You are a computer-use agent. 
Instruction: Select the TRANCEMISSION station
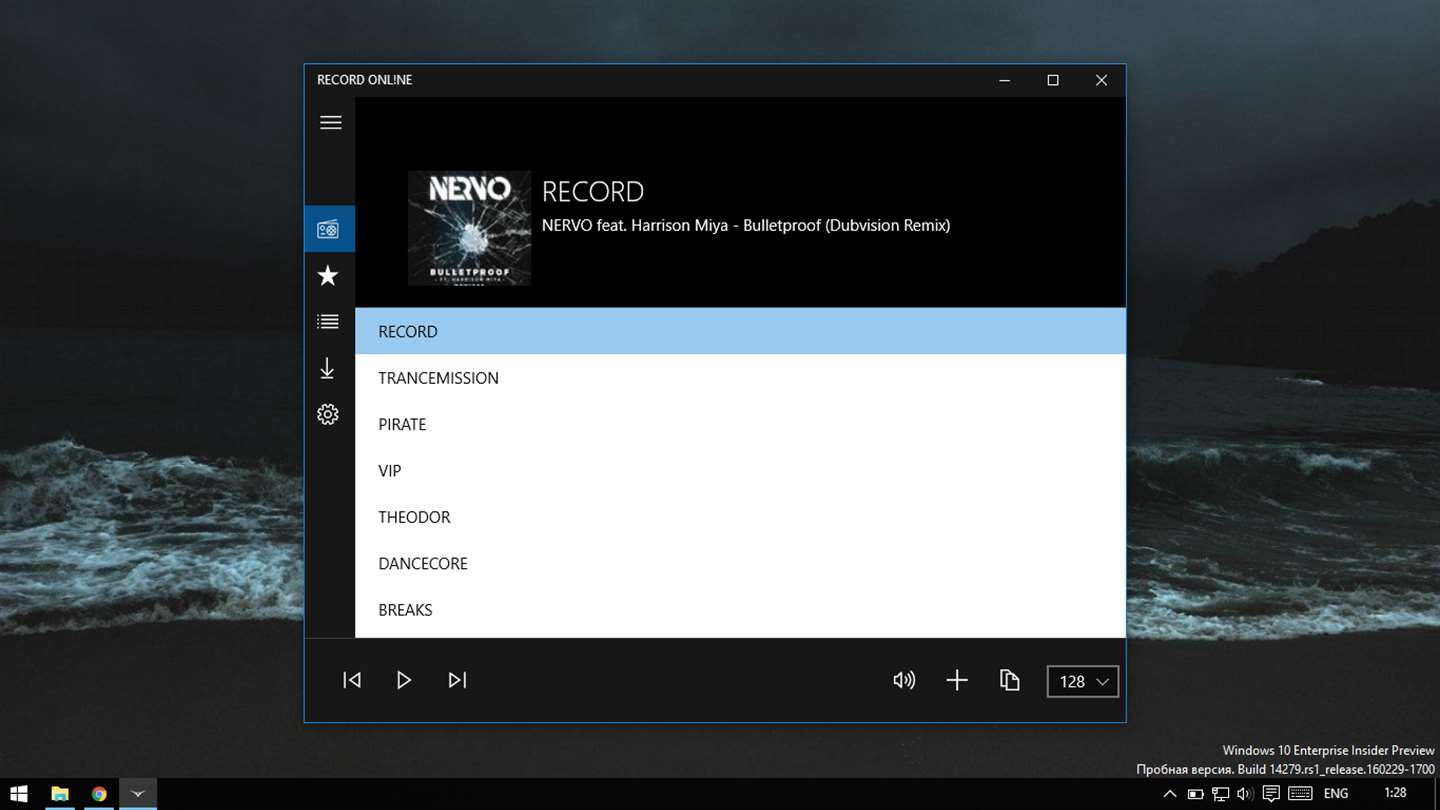[x=740, y=378]
